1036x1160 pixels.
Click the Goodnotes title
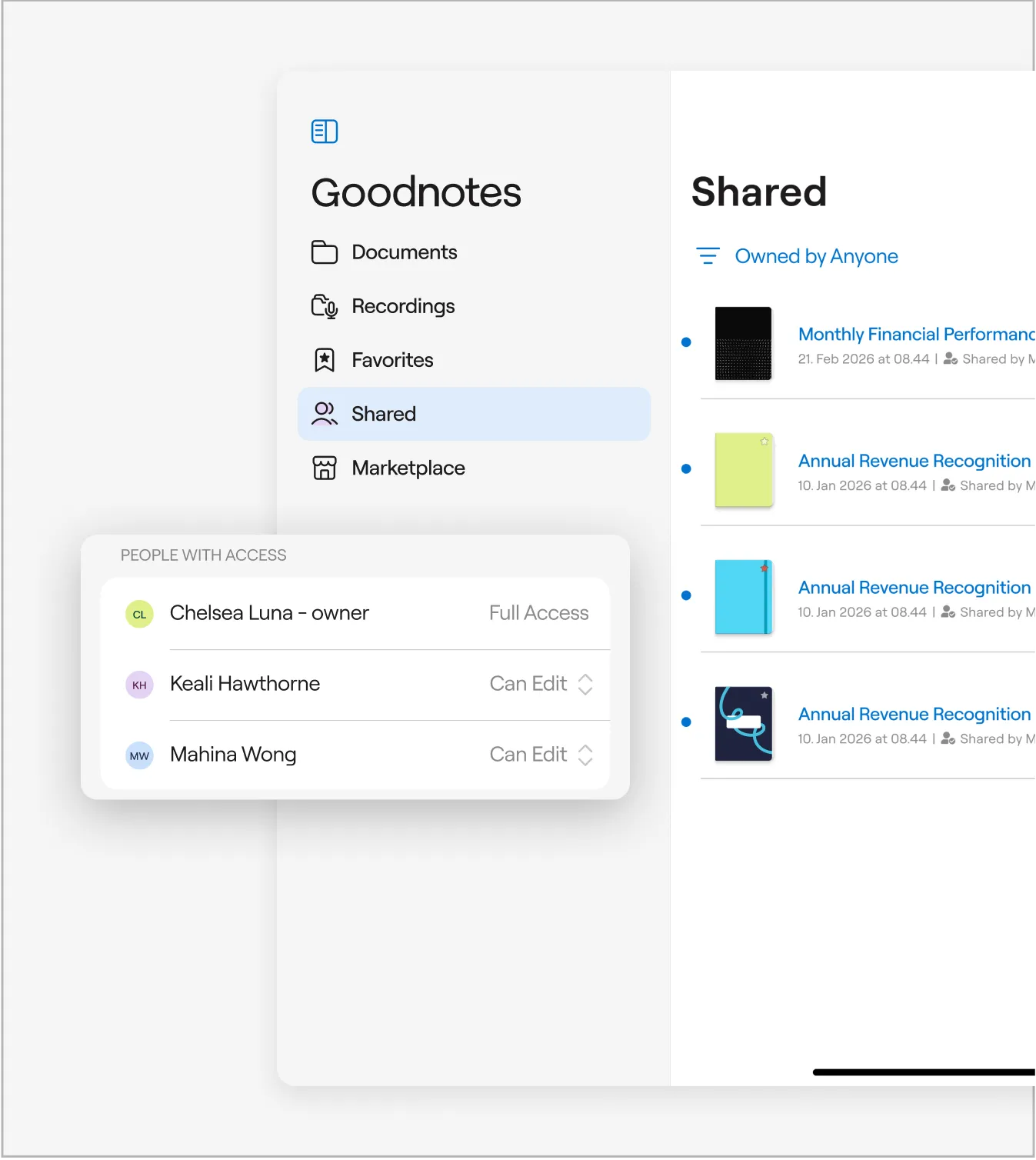pos(416,192)
